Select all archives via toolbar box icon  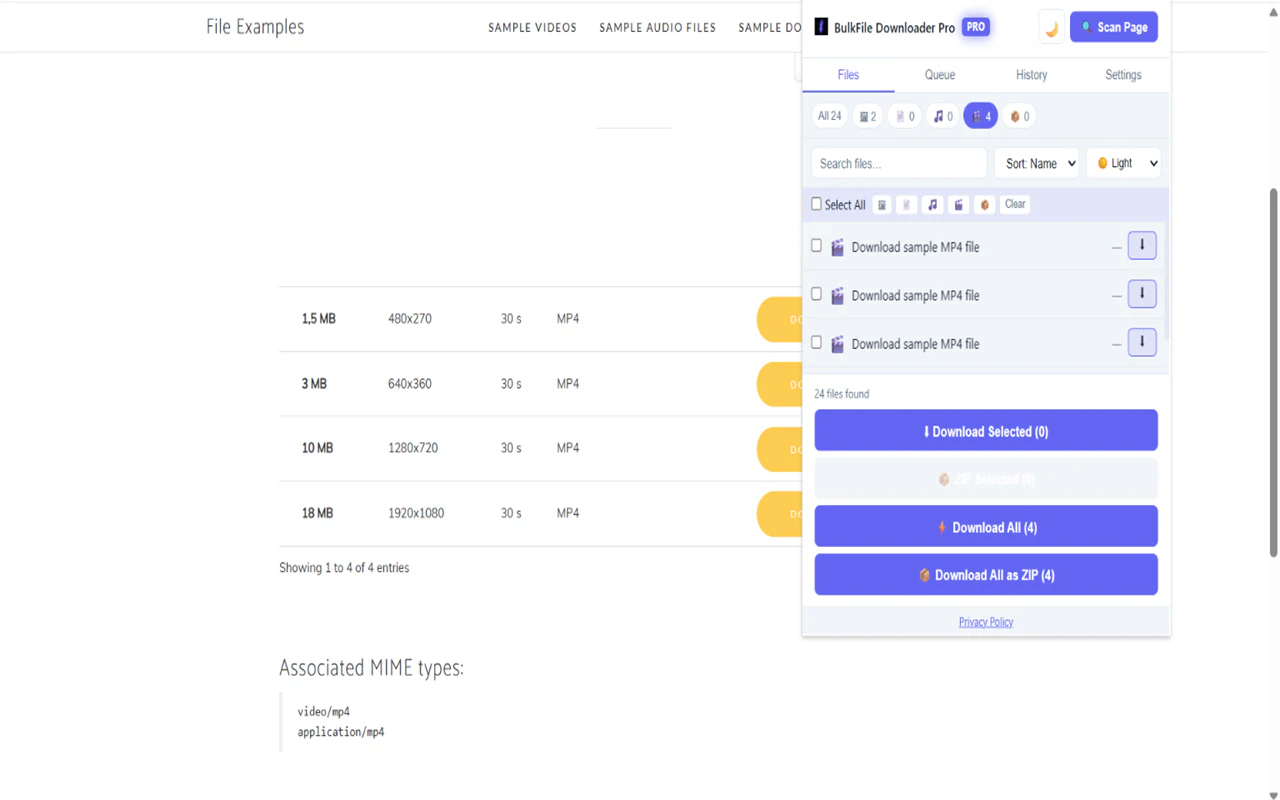point(984,205)
